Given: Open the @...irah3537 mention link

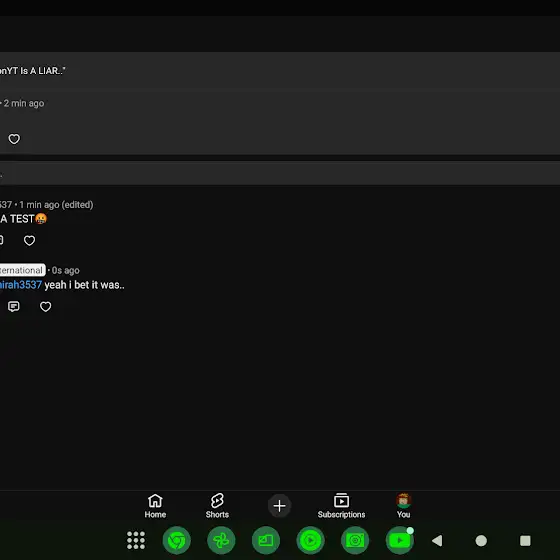Looking at the screenshot, I should click(x=21, y=285).
